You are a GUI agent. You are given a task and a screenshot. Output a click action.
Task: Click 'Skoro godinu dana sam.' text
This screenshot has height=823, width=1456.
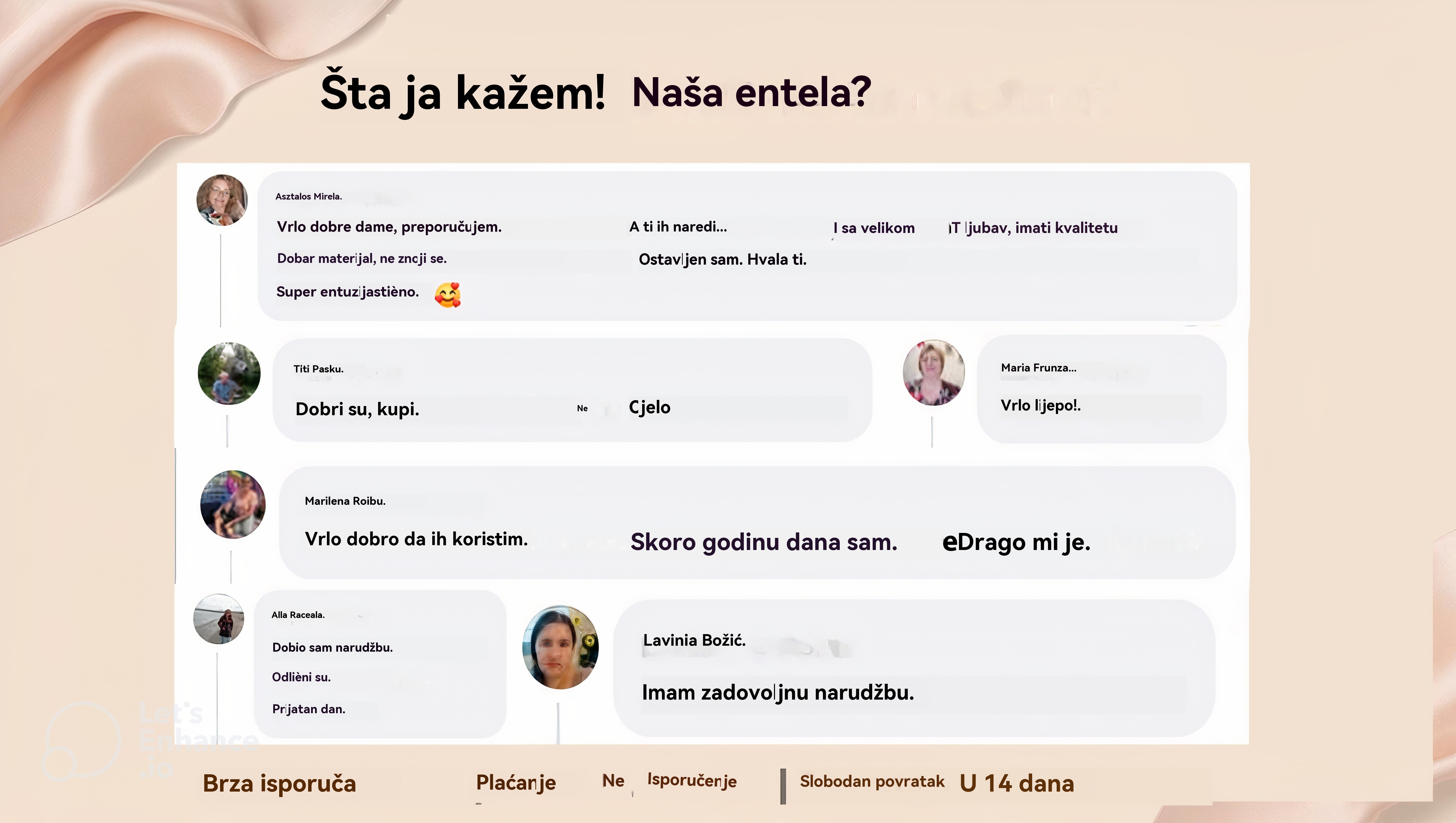coord(764,542)
